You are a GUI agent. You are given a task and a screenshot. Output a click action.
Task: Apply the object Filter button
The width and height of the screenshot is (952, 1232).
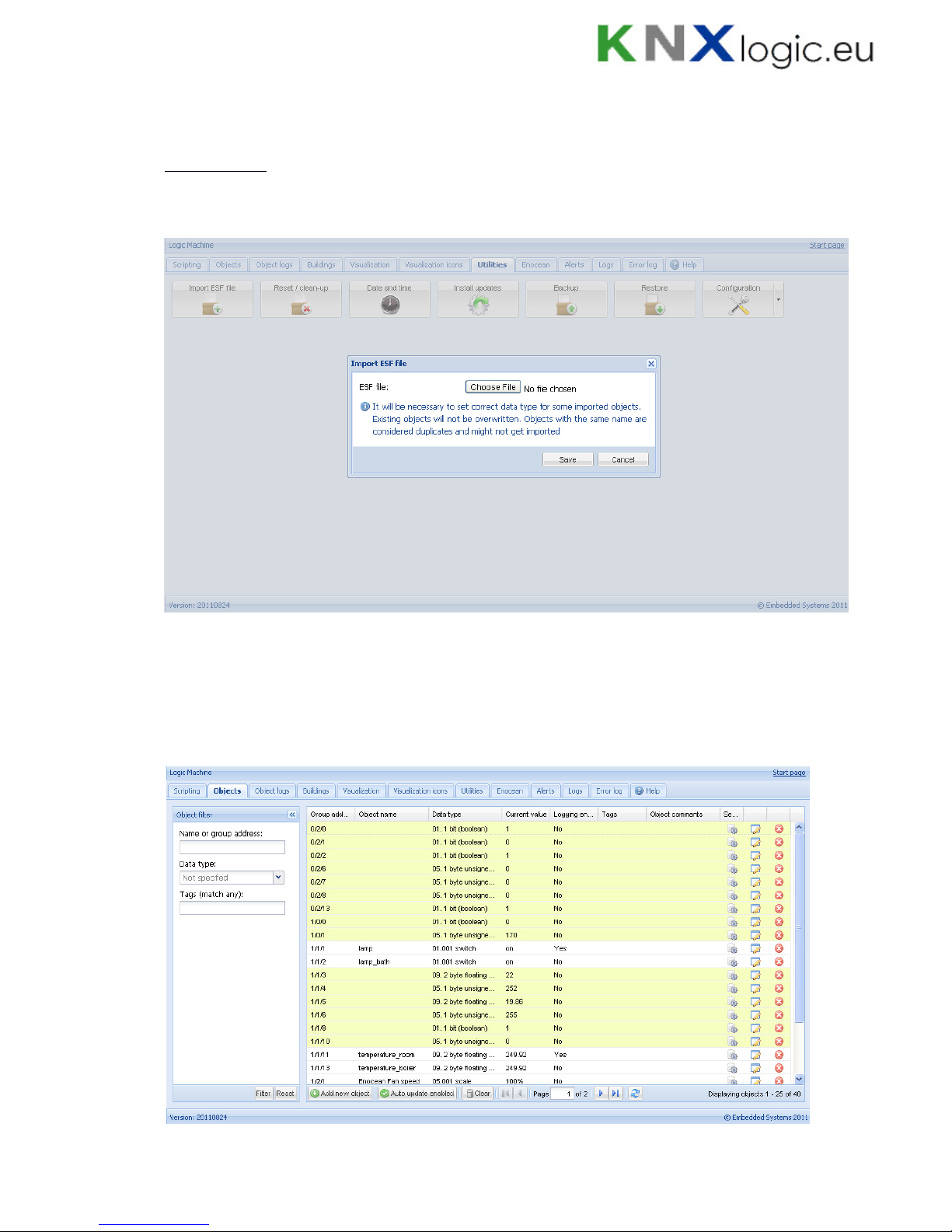click(263, 1093)
